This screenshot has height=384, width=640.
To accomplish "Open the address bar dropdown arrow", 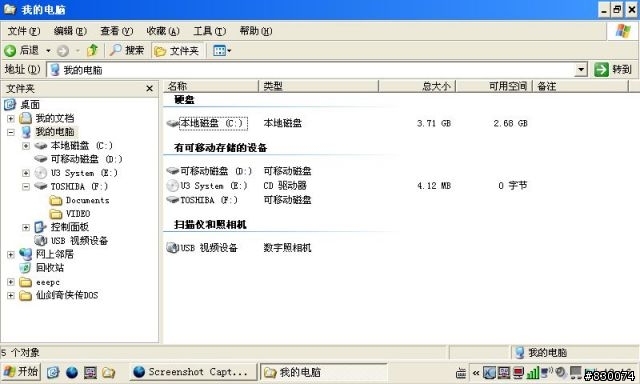I will click(581, 70).
